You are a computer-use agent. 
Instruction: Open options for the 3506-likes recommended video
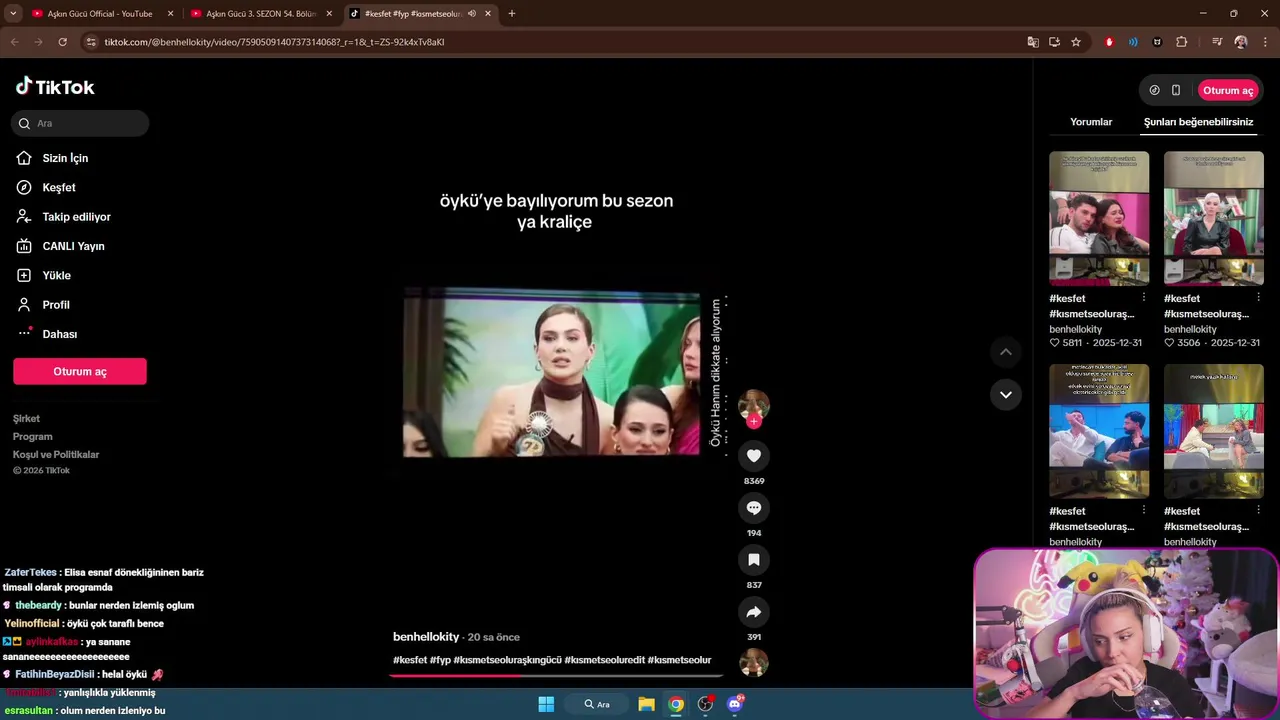(1258, 298)
